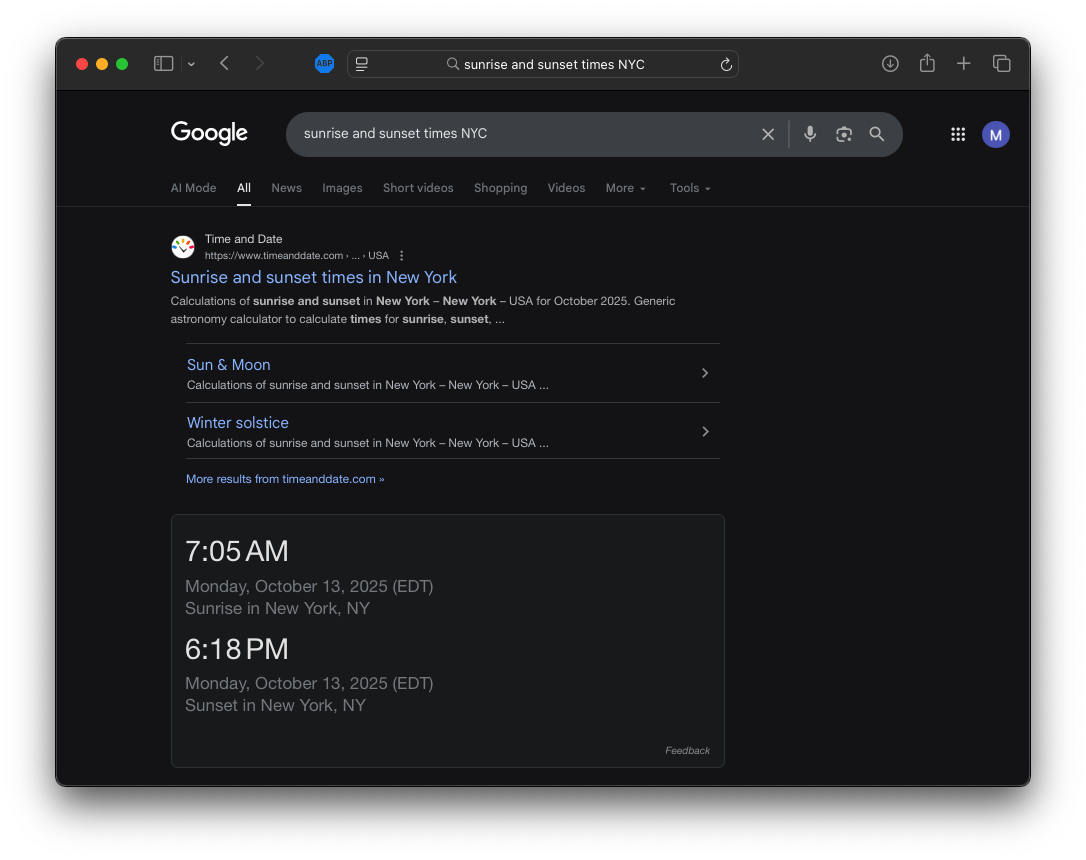Click the Share icon in Safari toolbar

click(x=927, y=64)
